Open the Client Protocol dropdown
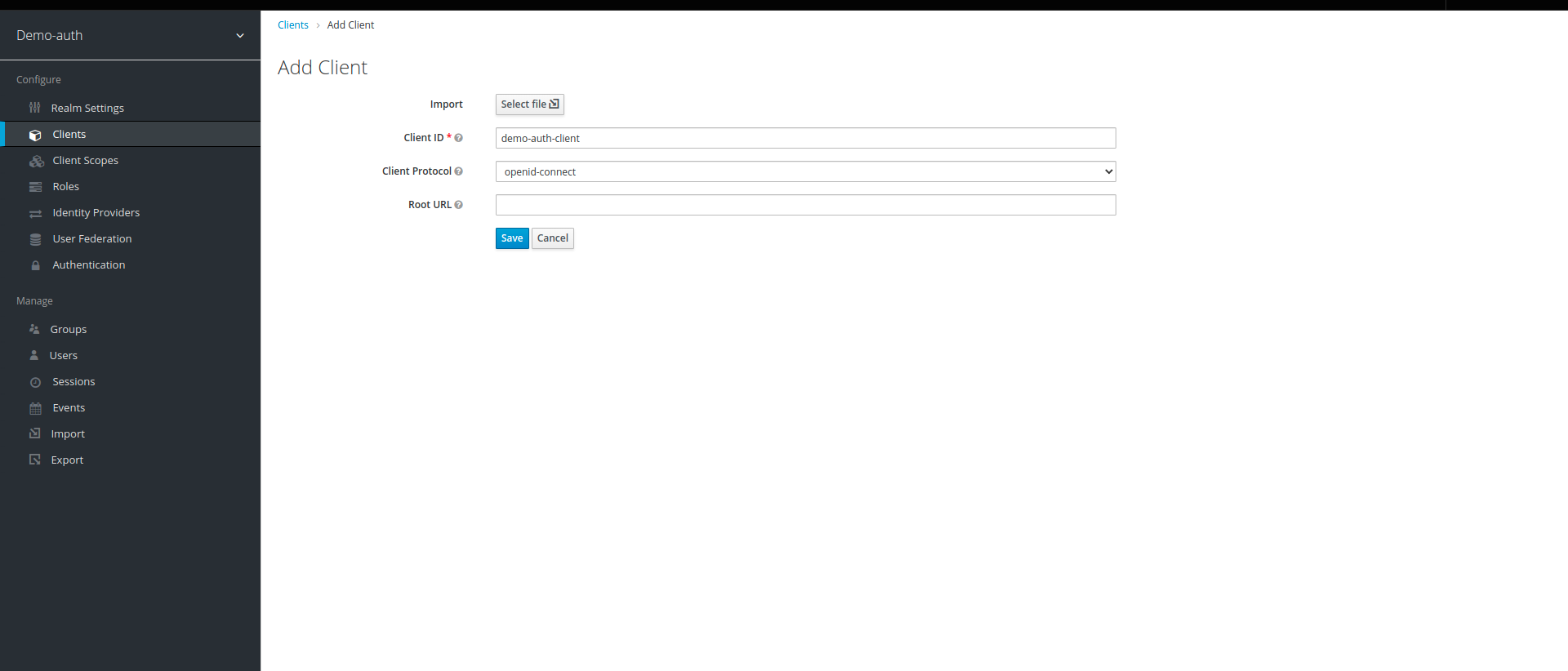 pos(805,171)
